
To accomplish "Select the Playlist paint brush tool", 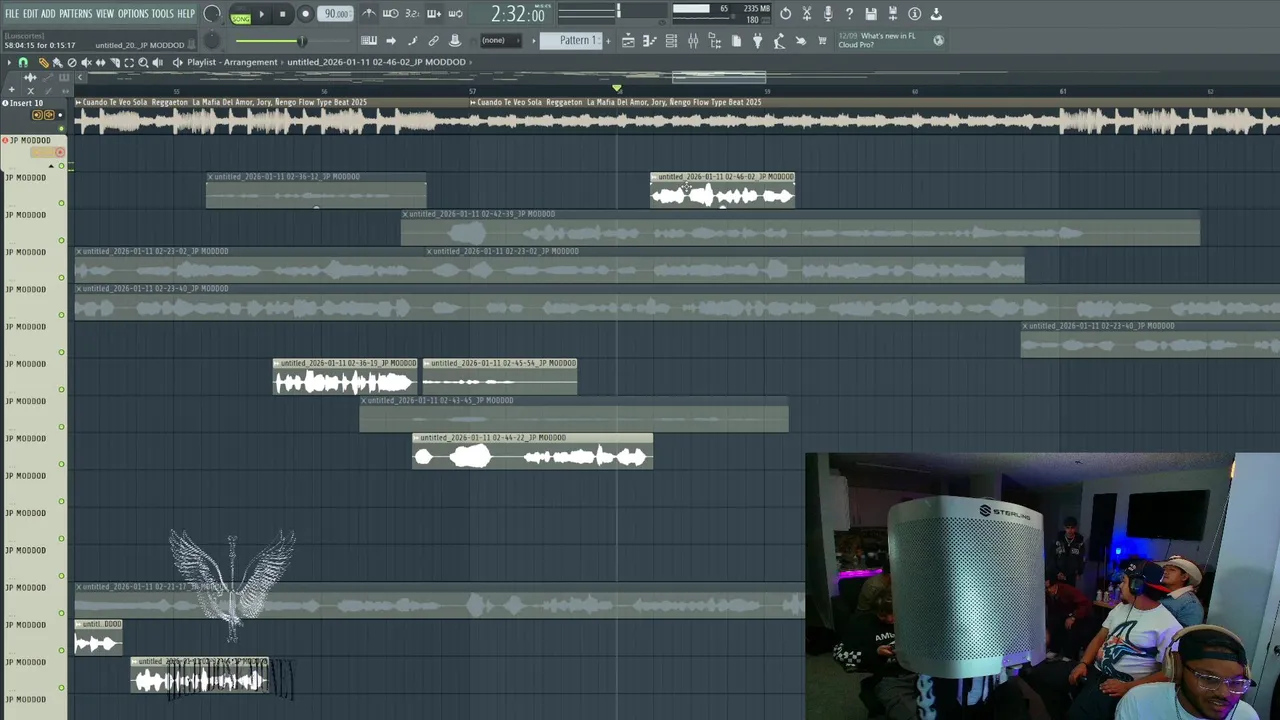I will (57, 62).
